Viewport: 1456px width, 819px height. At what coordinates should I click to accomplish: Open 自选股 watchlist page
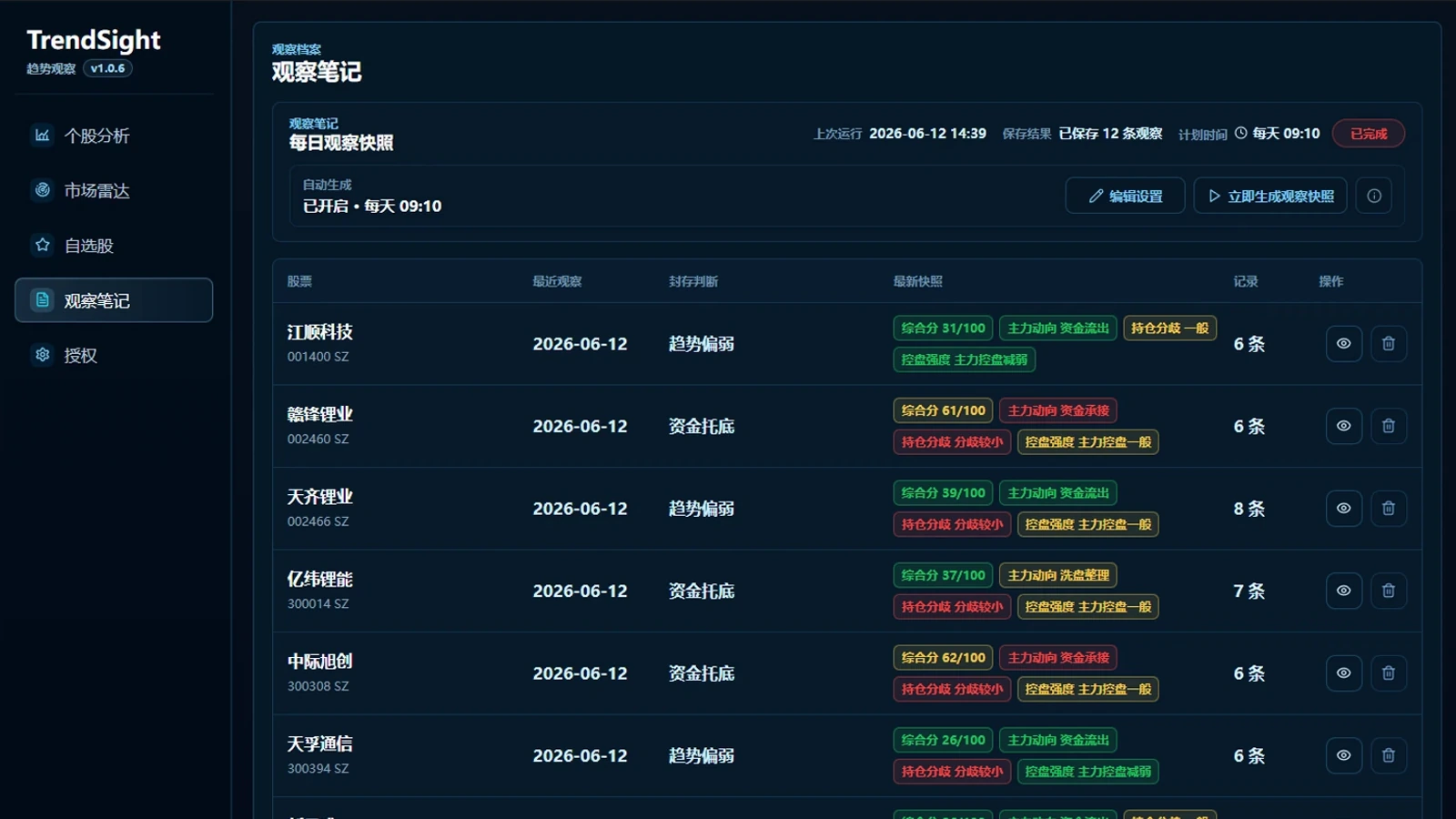pyautogui.click(x=114, y=246)
